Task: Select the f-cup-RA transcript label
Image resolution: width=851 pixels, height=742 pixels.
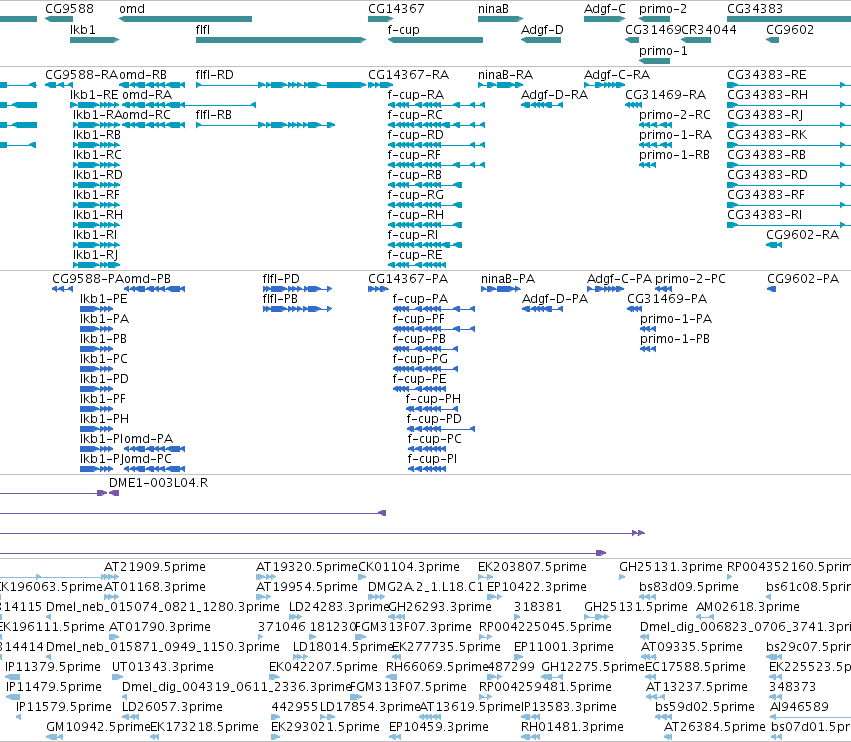Action: coord(416,95)
